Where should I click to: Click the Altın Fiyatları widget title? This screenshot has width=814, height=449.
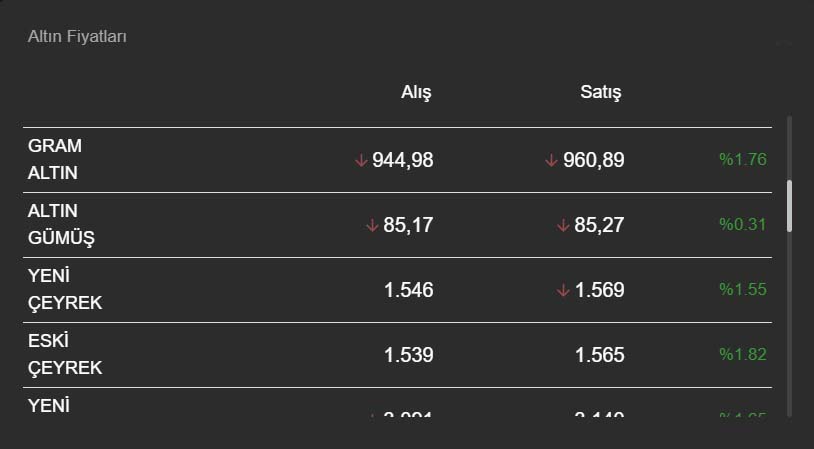pyautogui.click(x=77, y=37)
